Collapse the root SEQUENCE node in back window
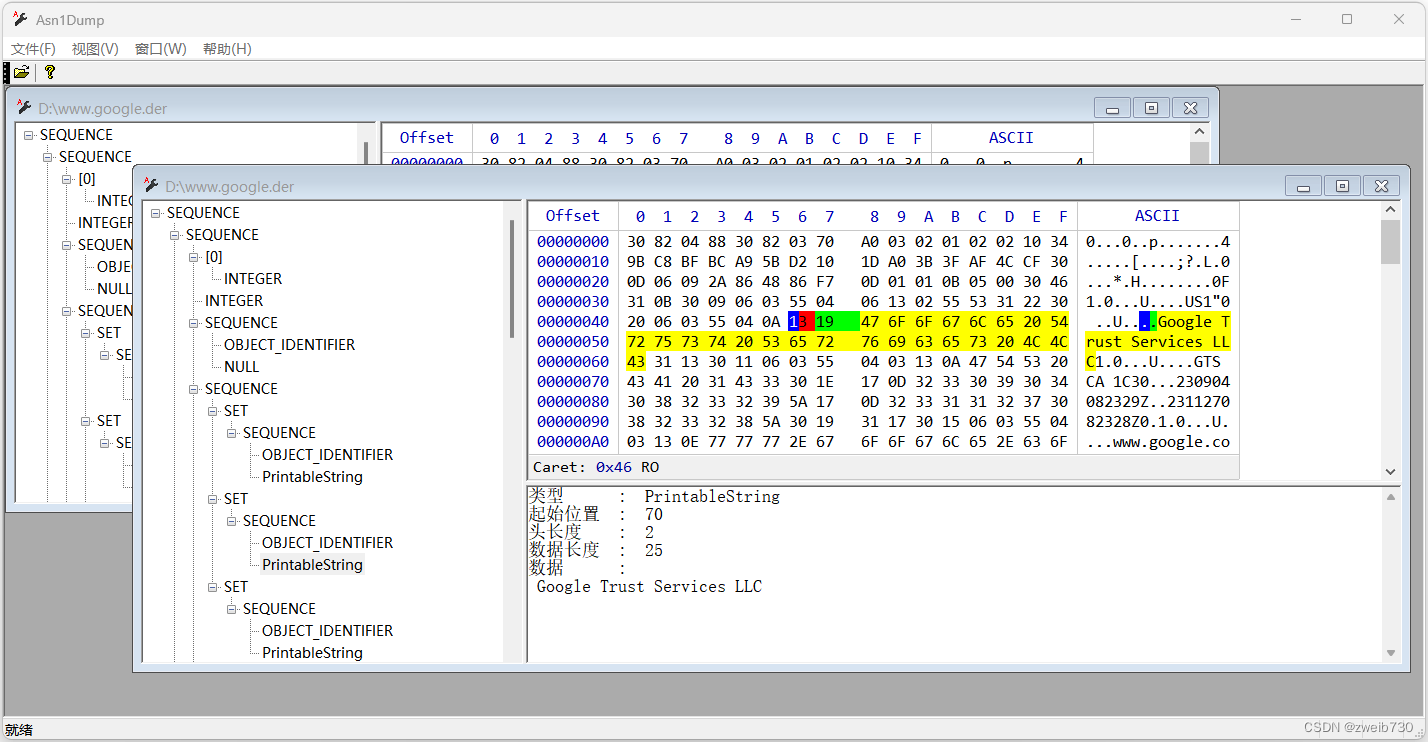Image resolution: width=1428 pixels, height=742 pixels. pos(29,135)
